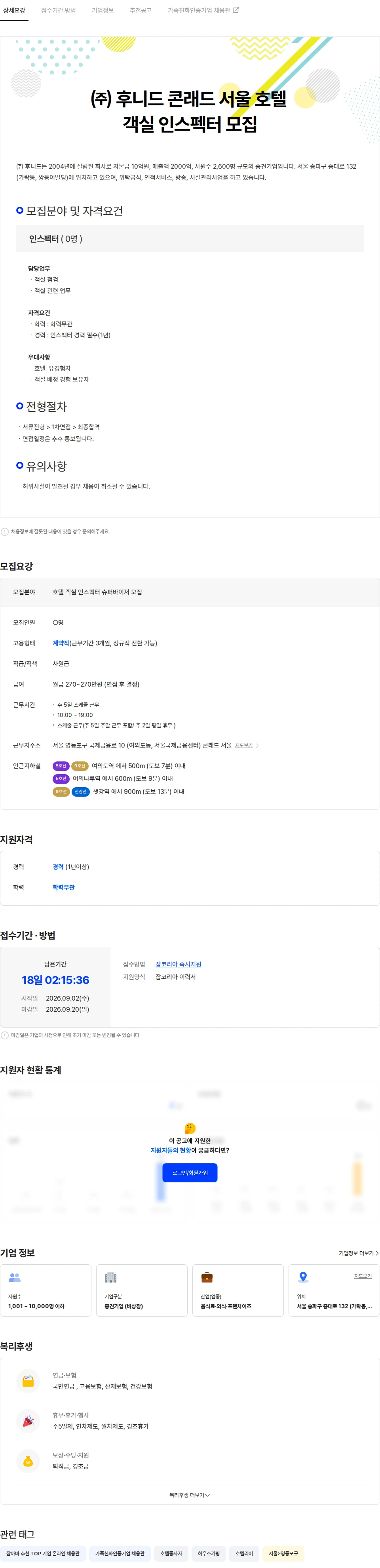Click 9호선 badge beside 샛강역

pos(61,792)
